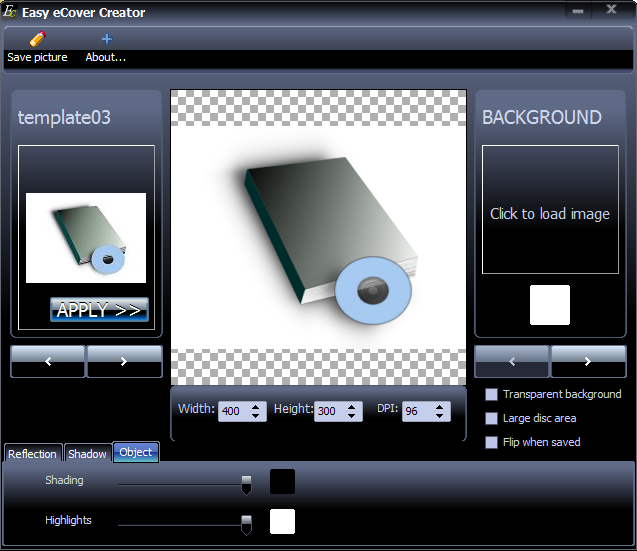Open the About plus icon
637x551 pixels.
tap(106, 39)
